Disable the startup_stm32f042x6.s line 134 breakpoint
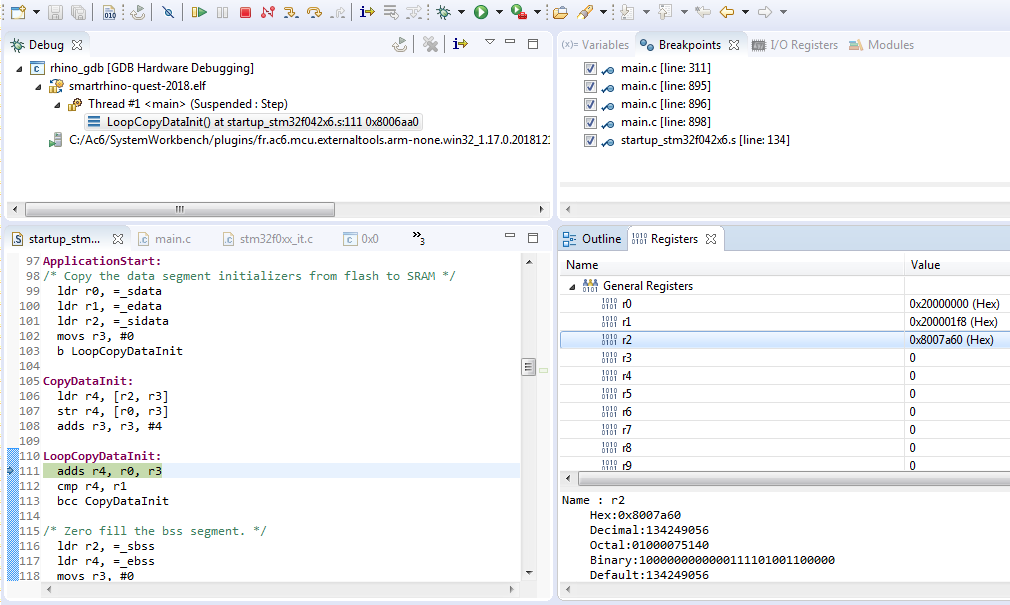The width and height of the screenshot is (1010, 605). tap(590, 140)
